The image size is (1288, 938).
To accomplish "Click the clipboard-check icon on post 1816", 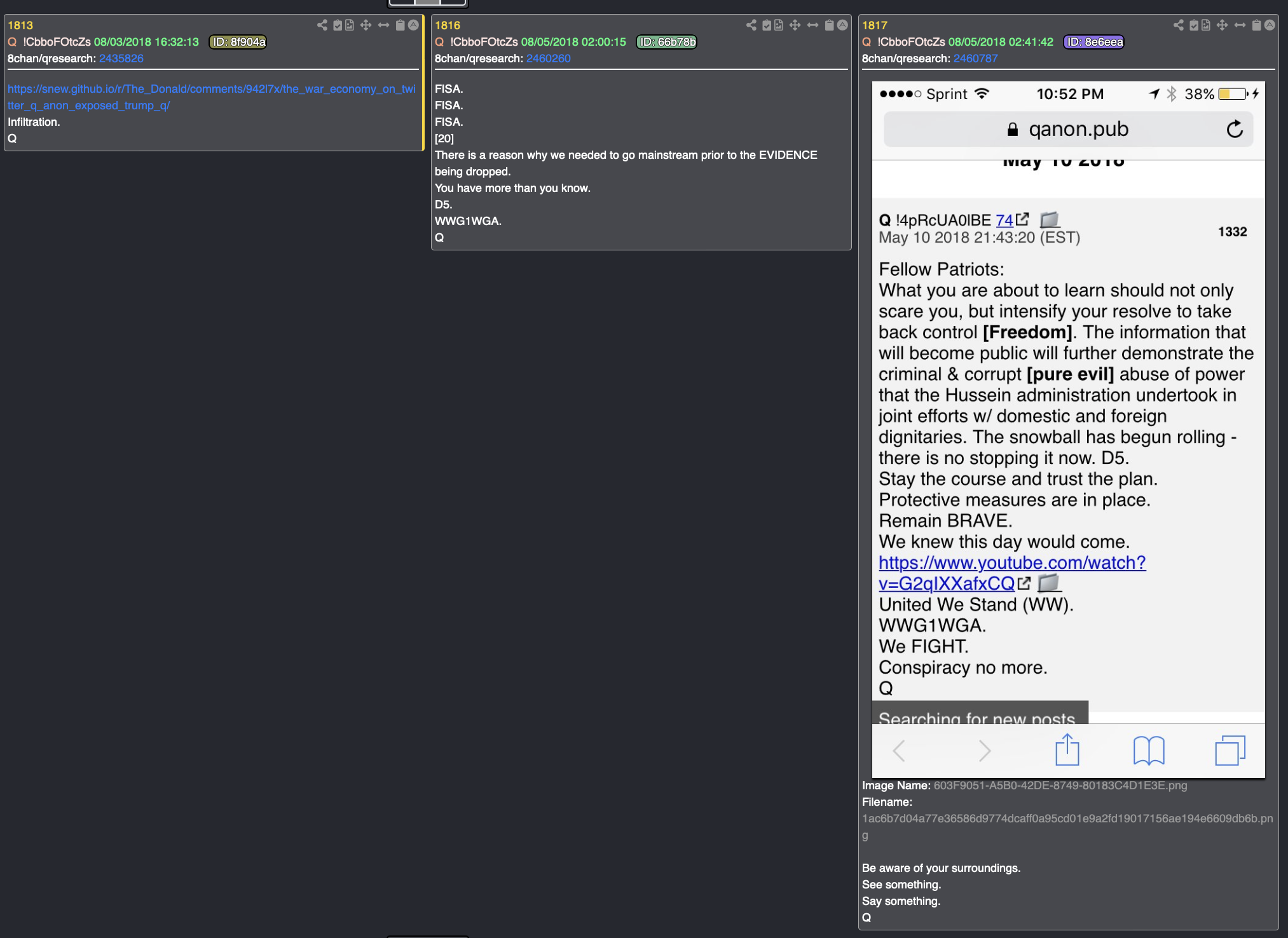I will click(767, 25).
